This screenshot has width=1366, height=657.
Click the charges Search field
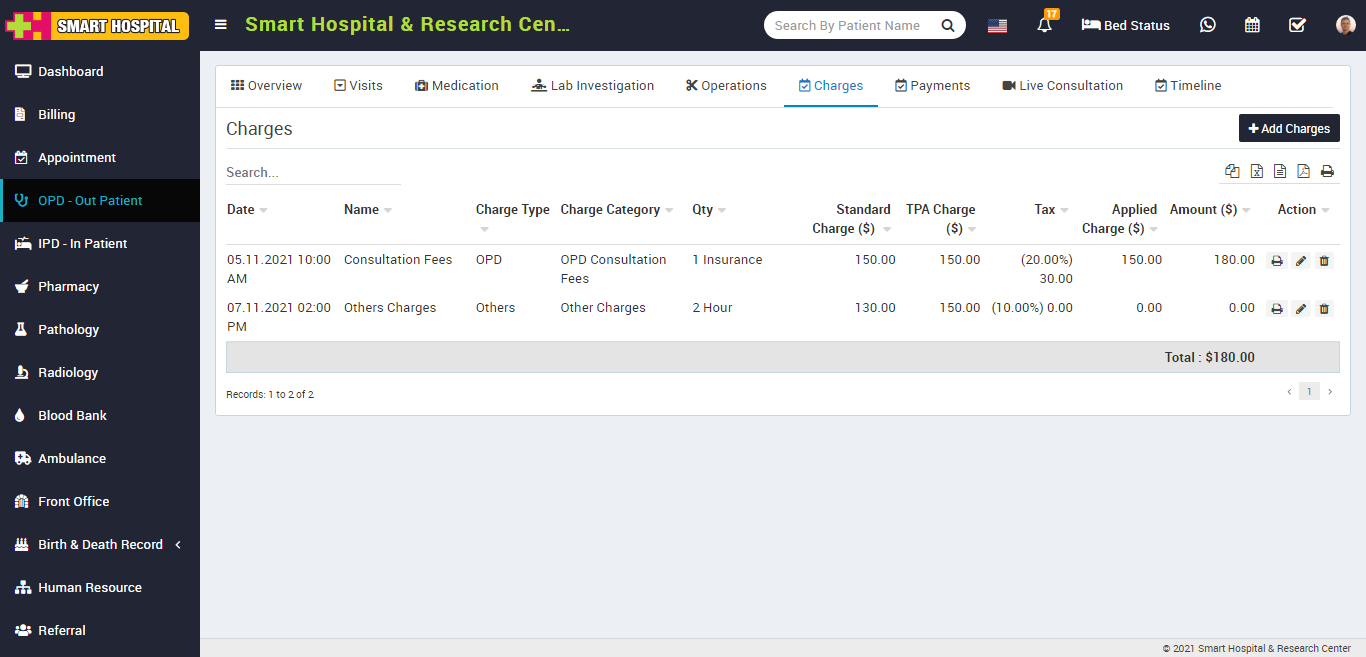click(x=313, y=173)
